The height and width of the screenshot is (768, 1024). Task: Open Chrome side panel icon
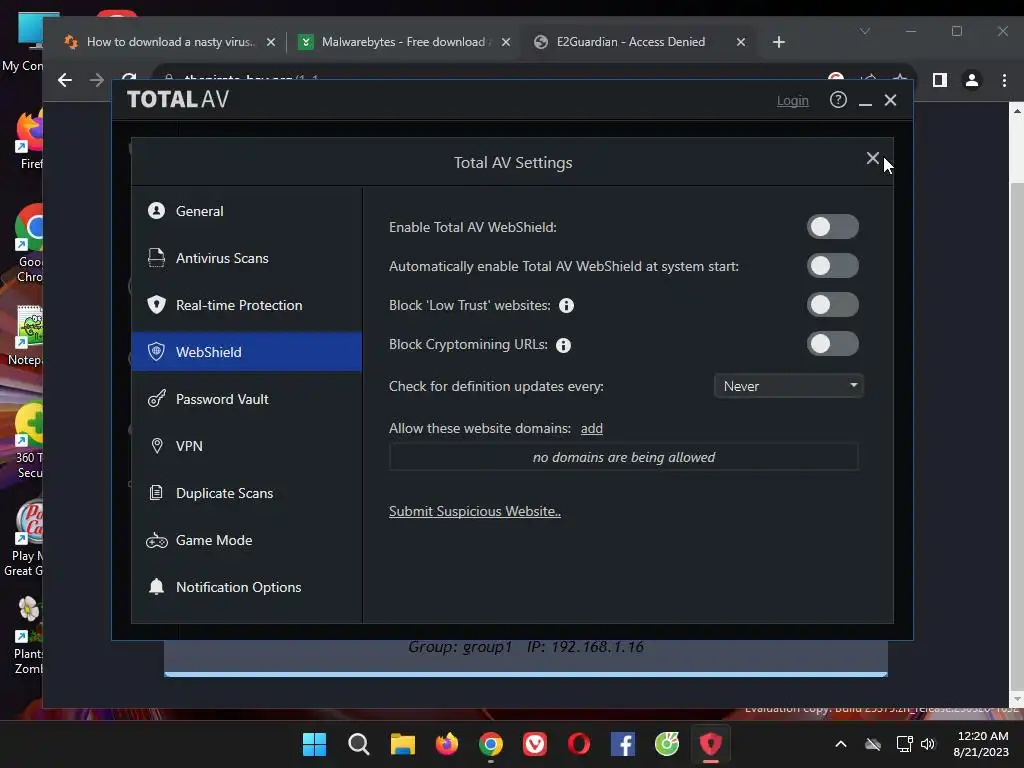coord(940,80)
